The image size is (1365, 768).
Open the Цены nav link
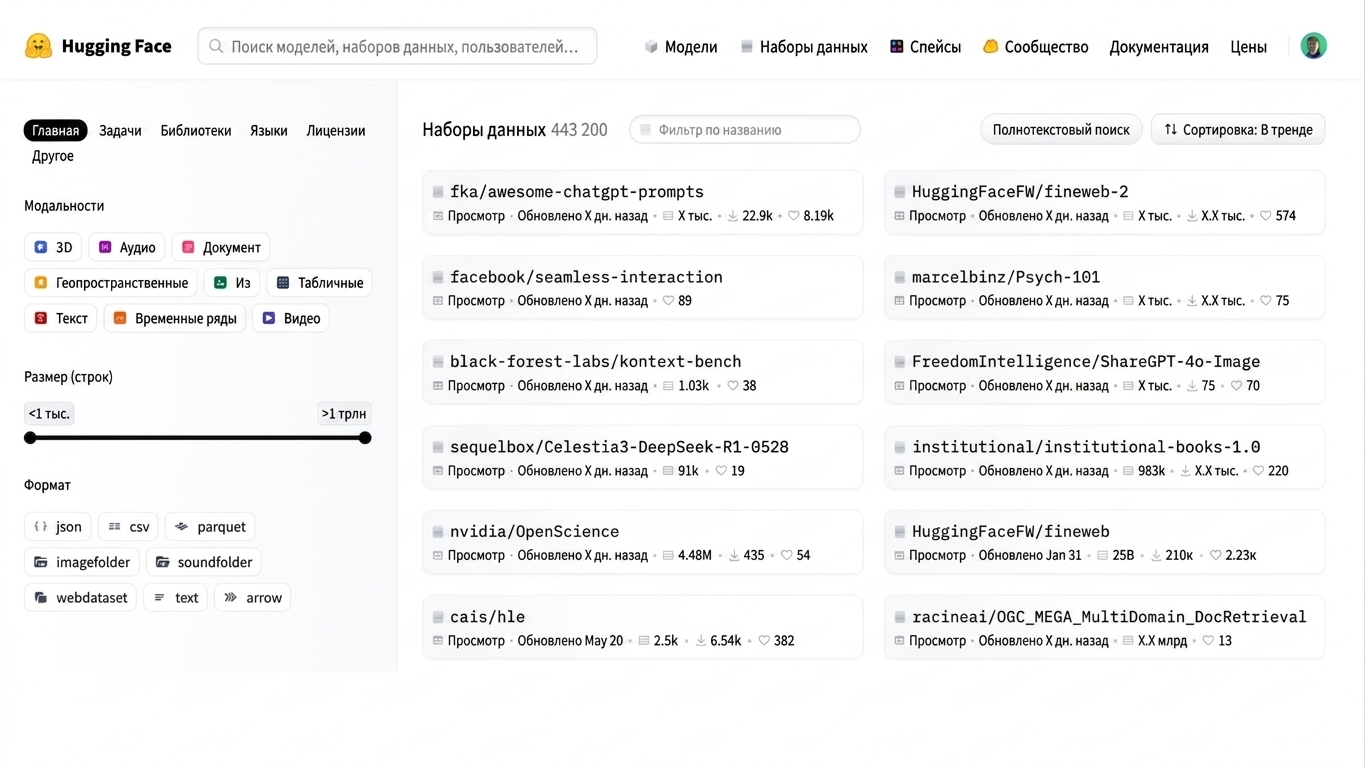[1248, 46]
